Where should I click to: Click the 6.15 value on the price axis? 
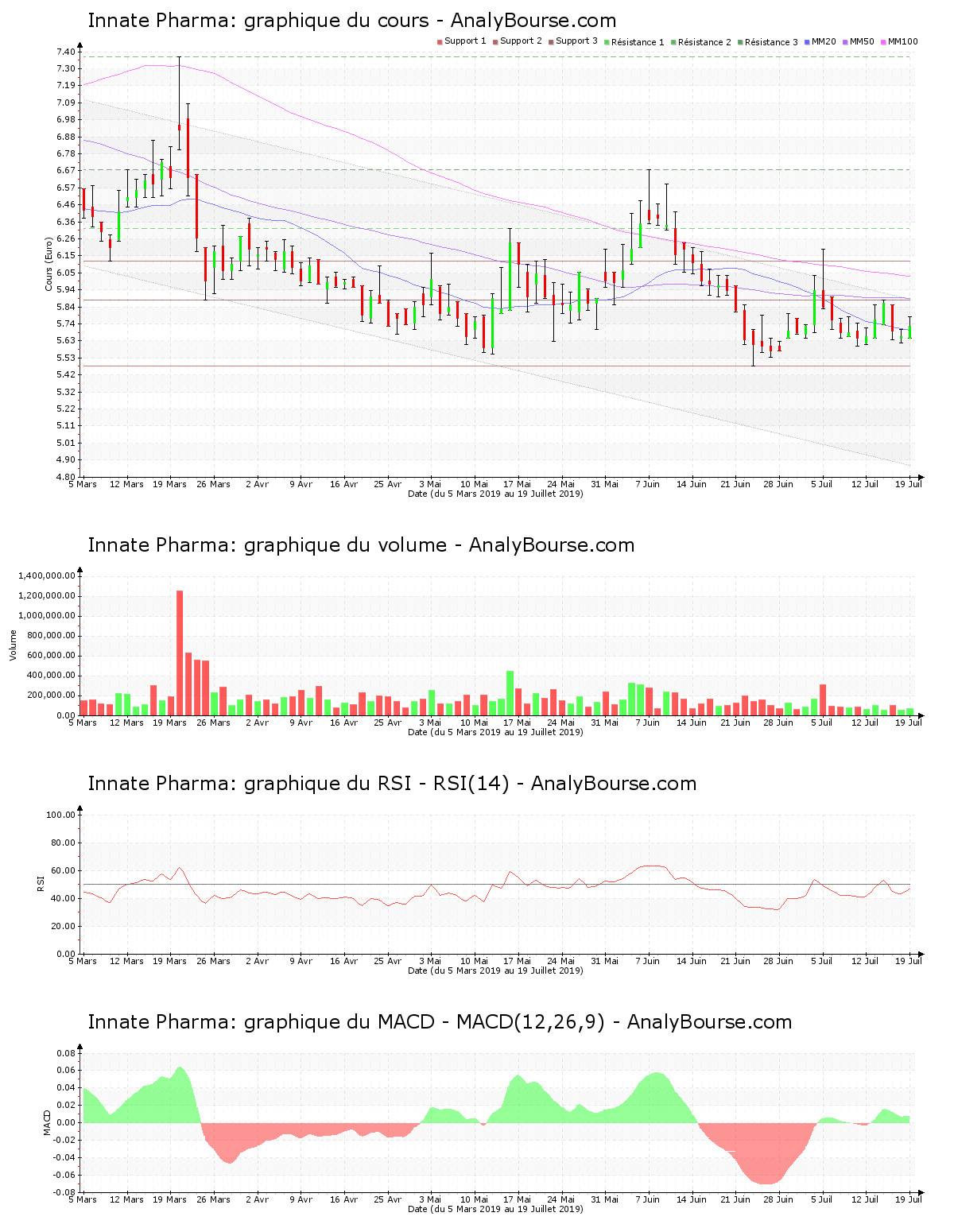click(66, 255)
